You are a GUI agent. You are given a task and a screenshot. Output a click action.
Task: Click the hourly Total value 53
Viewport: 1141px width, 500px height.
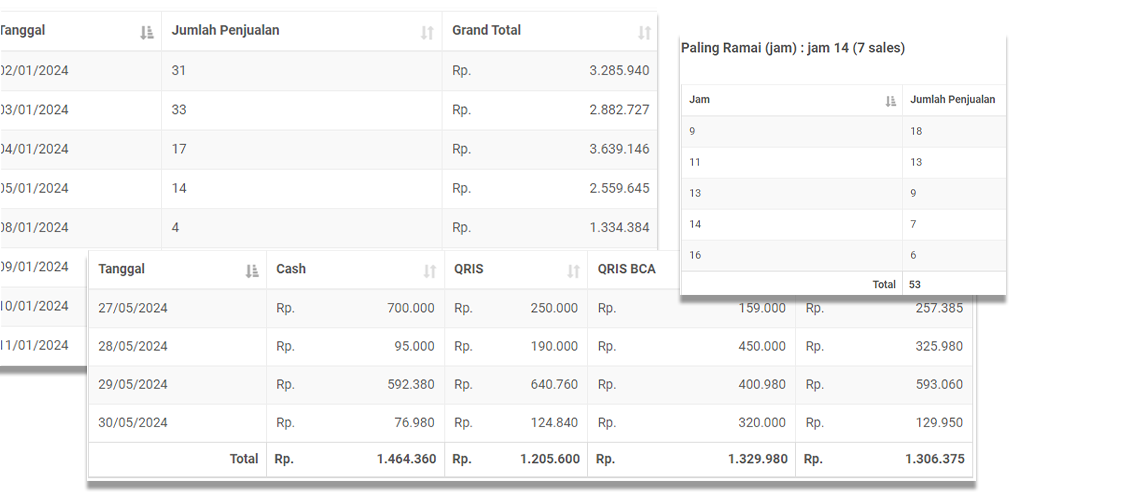coord(915,285)
